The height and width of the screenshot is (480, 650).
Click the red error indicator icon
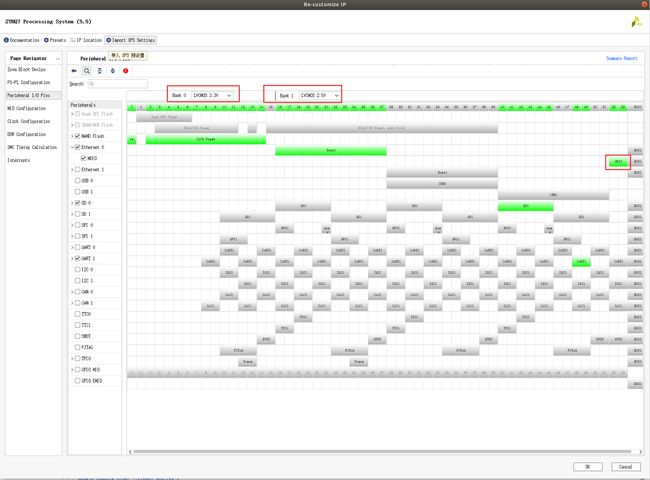(x=126, y=71)
